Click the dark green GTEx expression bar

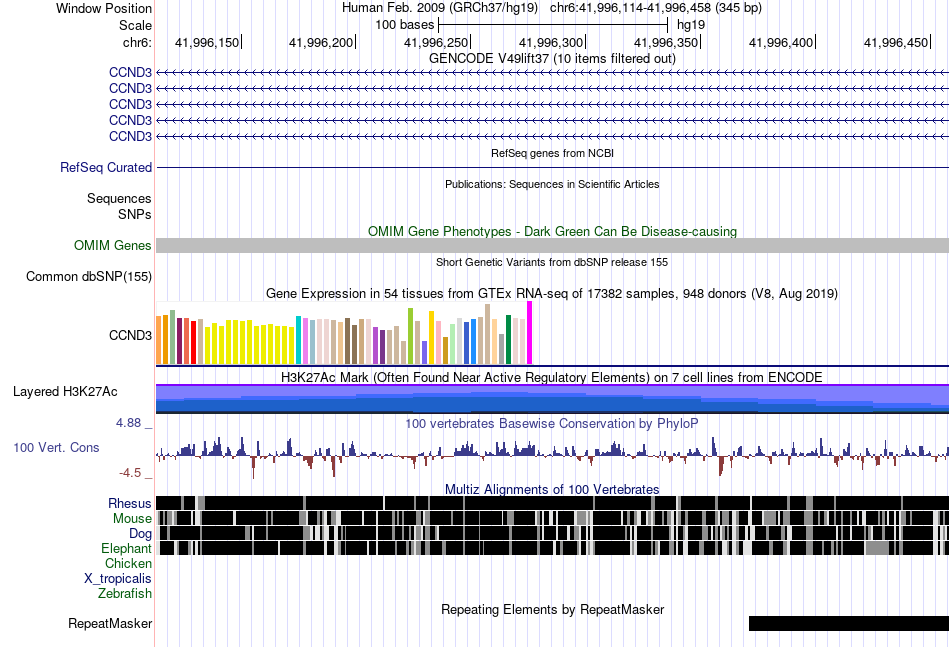click(508, 340)
